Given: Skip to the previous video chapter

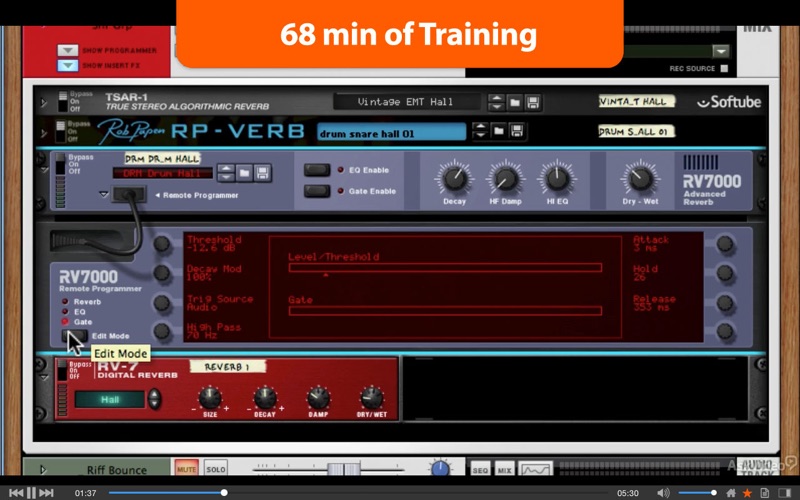Looking at the screenshot, I should click(16, 493).
